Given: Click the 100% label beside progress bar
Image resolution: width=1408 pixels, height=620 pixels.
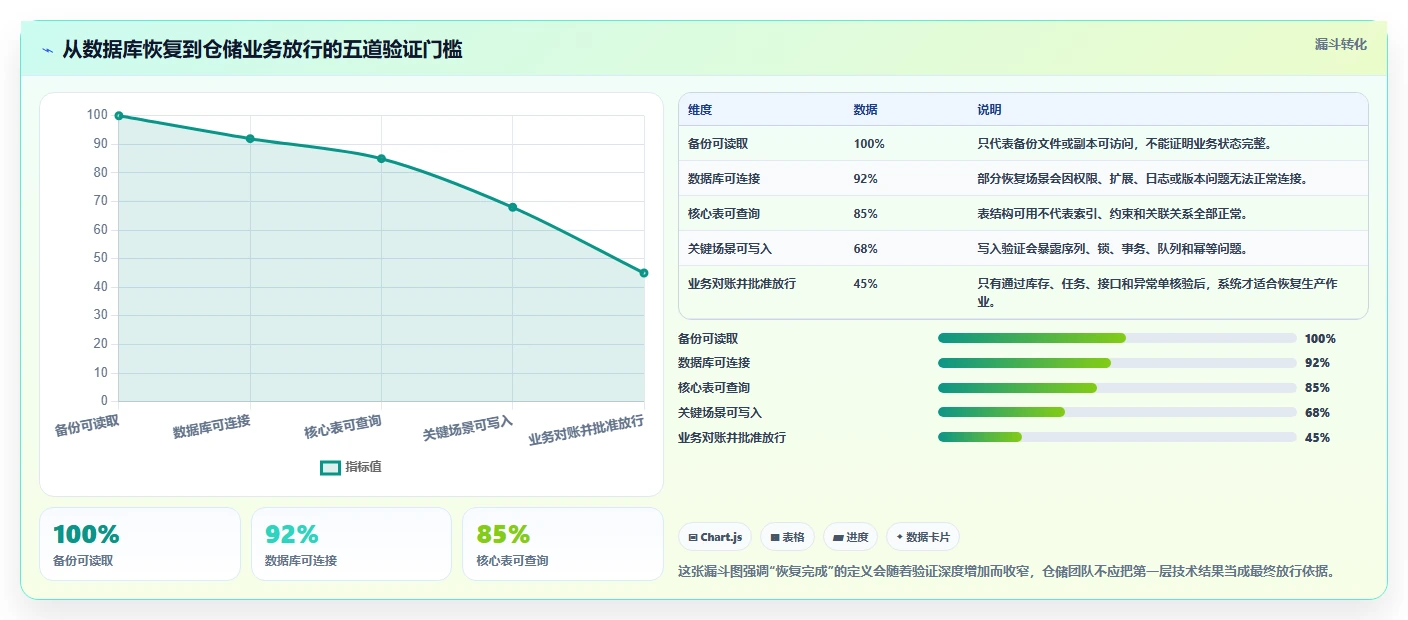Looking at the screenshot, I should (1320, 339).
